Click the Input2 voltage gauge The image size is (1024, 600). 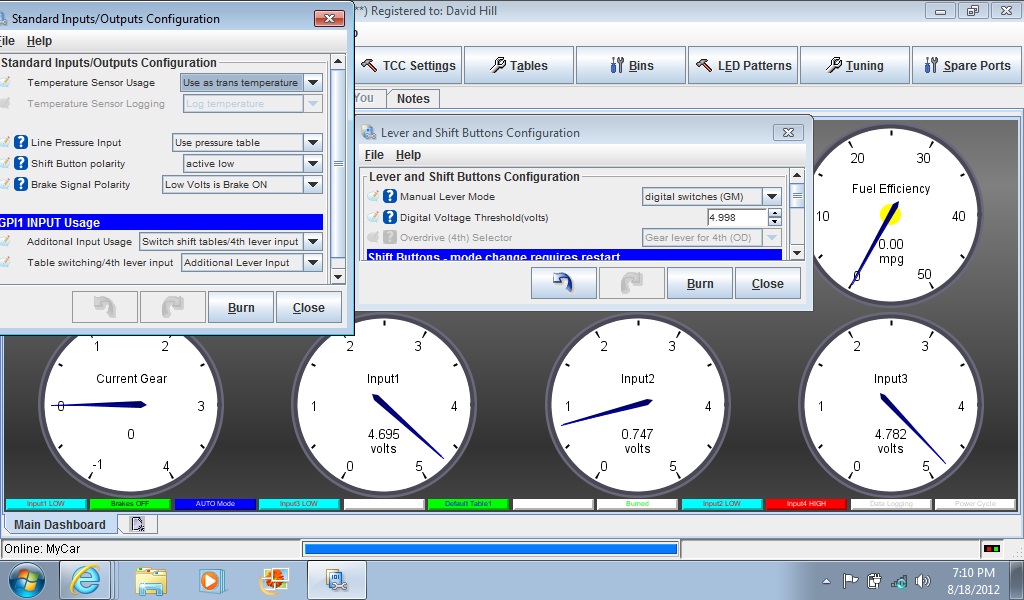click(637, 405)
